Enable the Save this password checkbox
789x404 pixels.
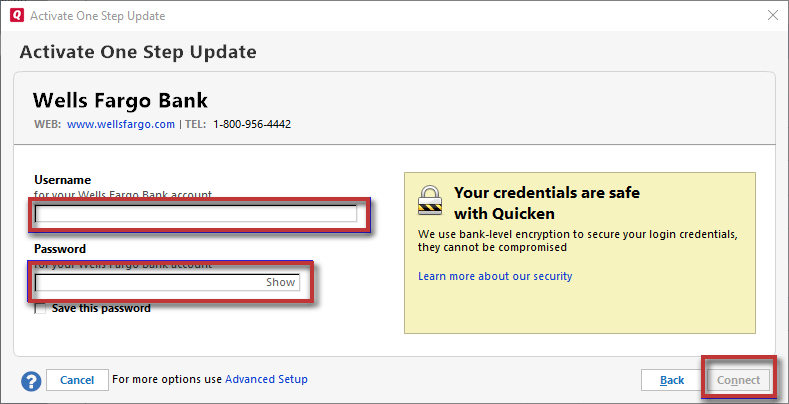tap(41, 309)
